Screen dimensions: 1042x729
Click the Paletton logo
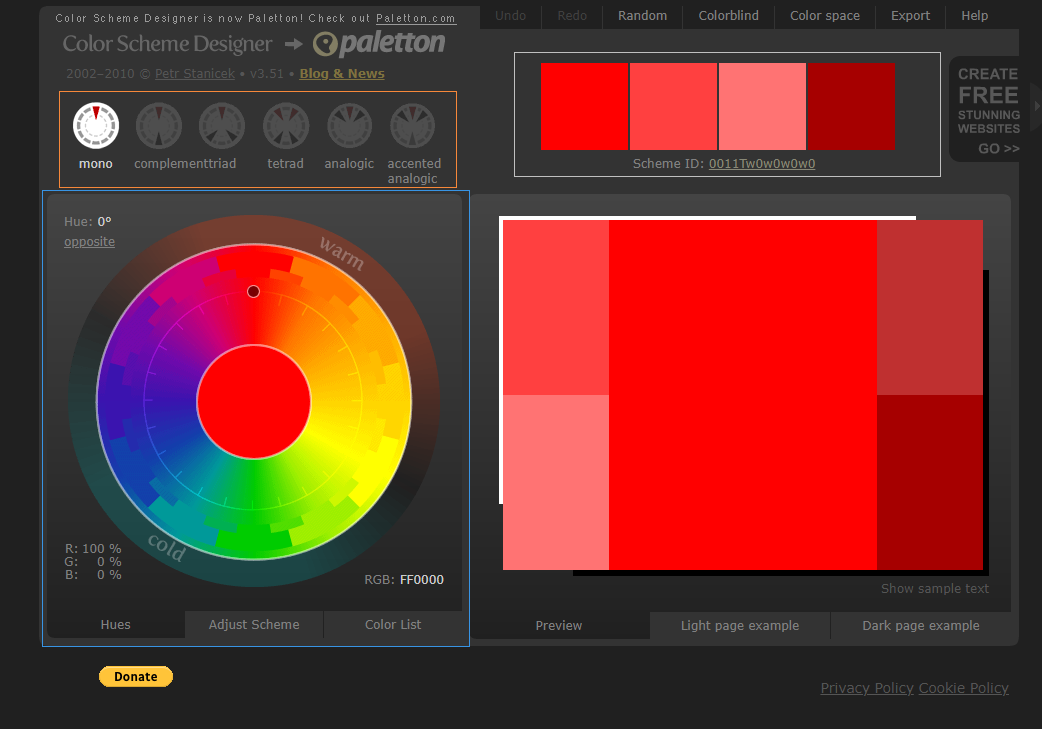379,44
